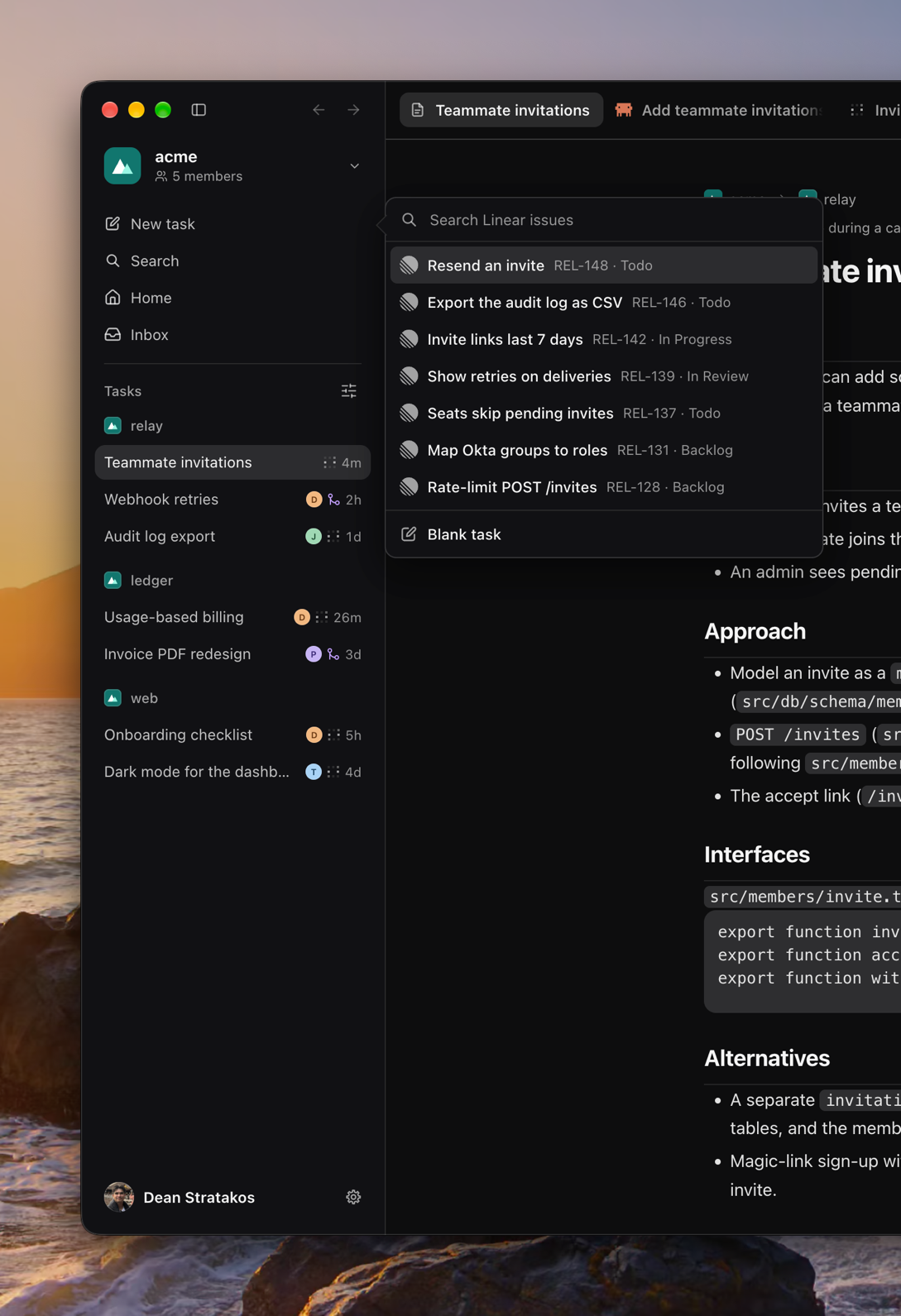Select the Resend an invite issue
Screen dimensions: 901x1316
(x=604, y=266)
